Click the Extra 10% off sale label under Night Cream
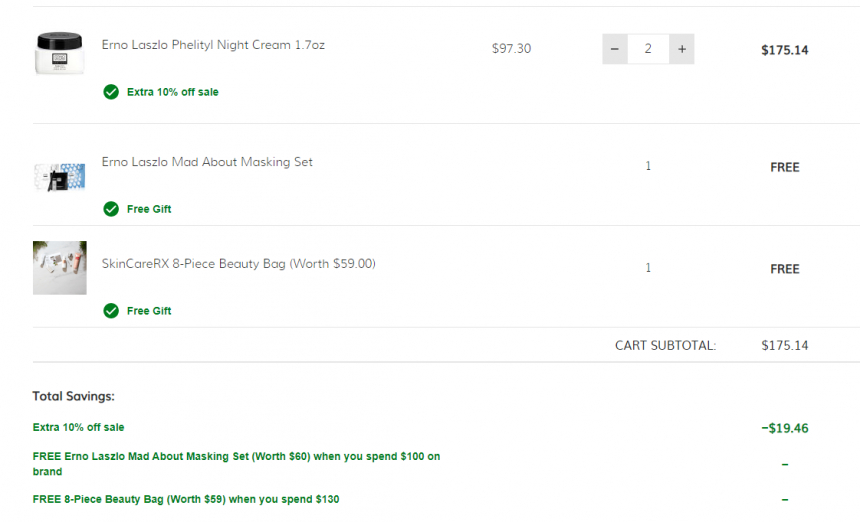 pyautogui.click(x=172, y=92)
